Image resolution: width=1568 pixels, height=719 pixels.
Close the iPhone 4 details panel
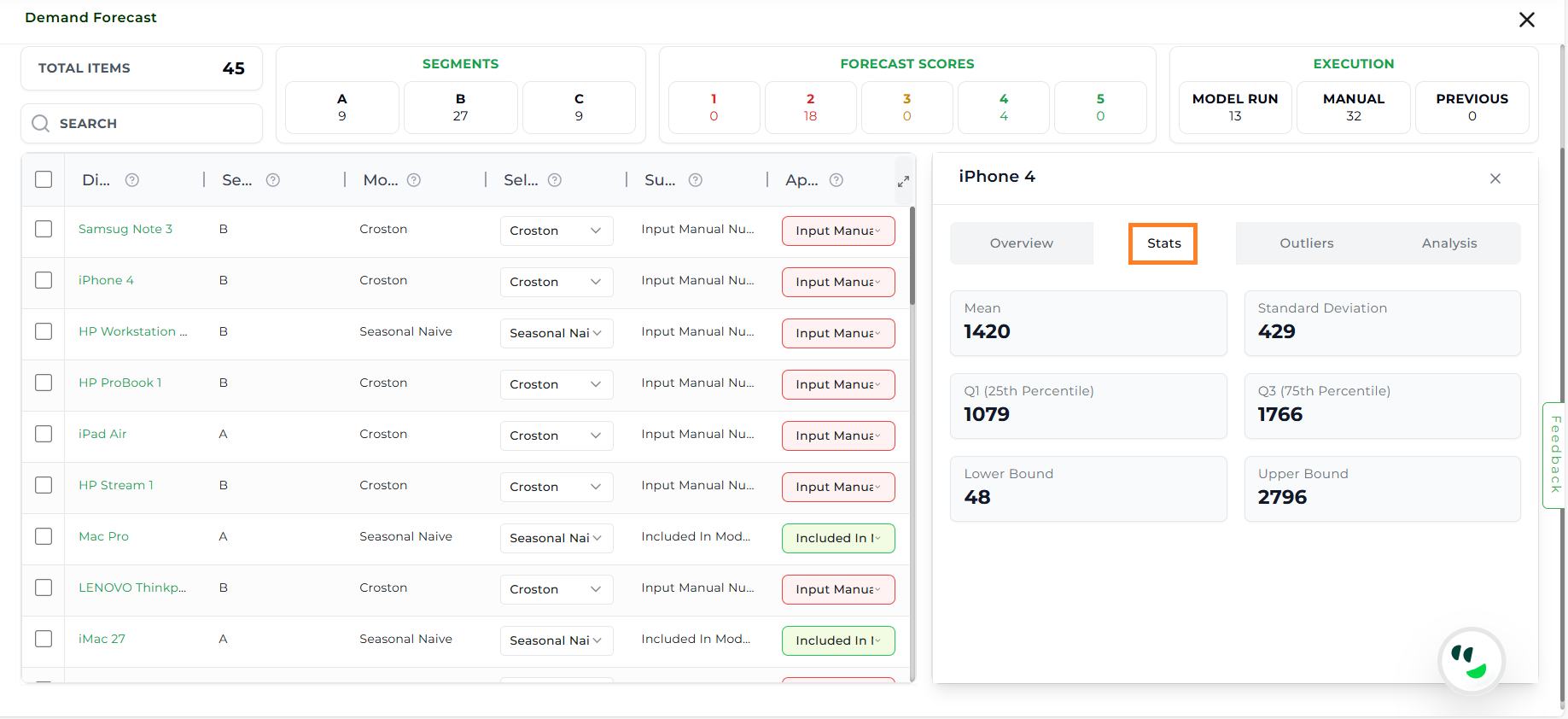(1495, 178)
